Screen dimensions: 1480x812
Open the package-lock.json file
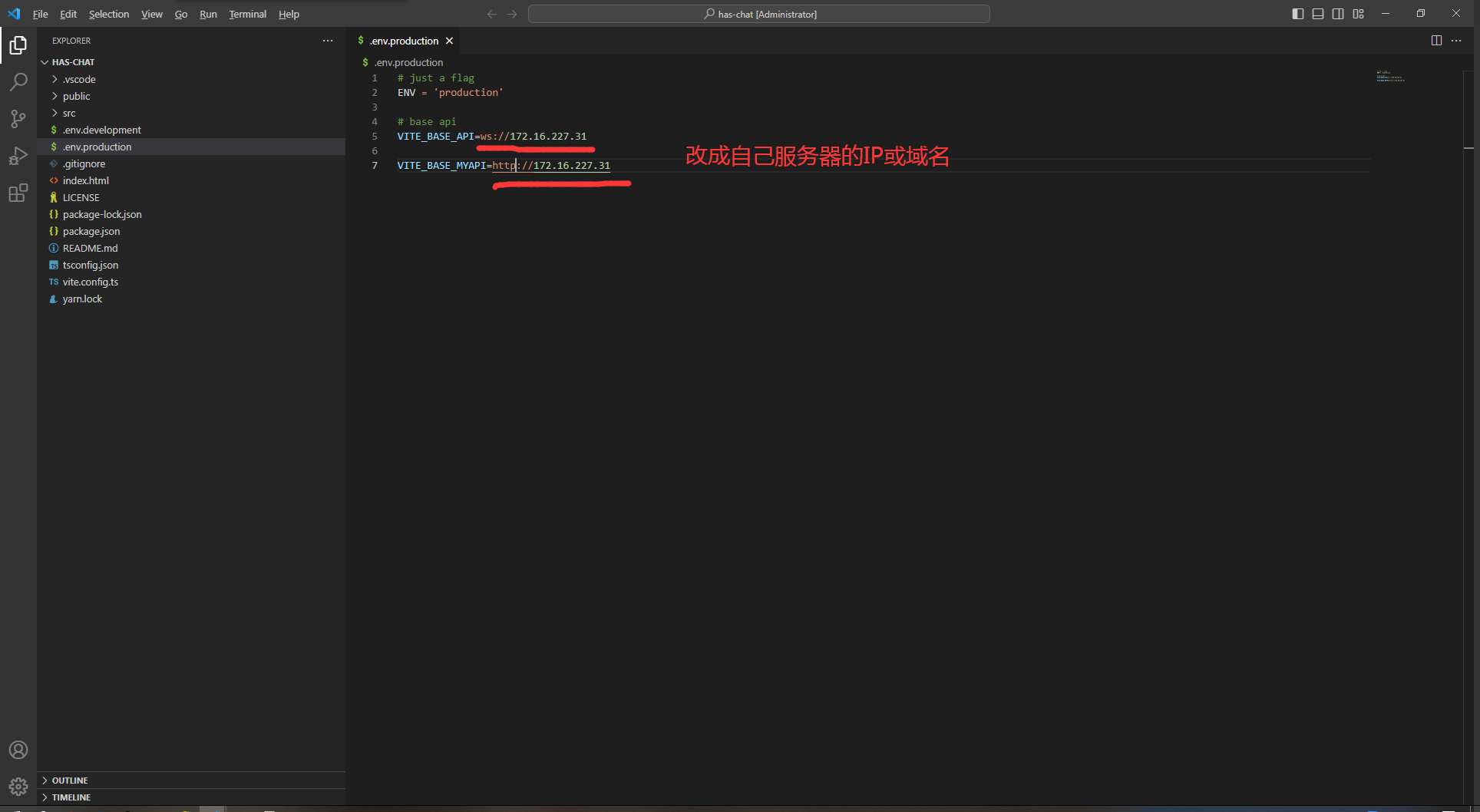(x=191, y=214)
